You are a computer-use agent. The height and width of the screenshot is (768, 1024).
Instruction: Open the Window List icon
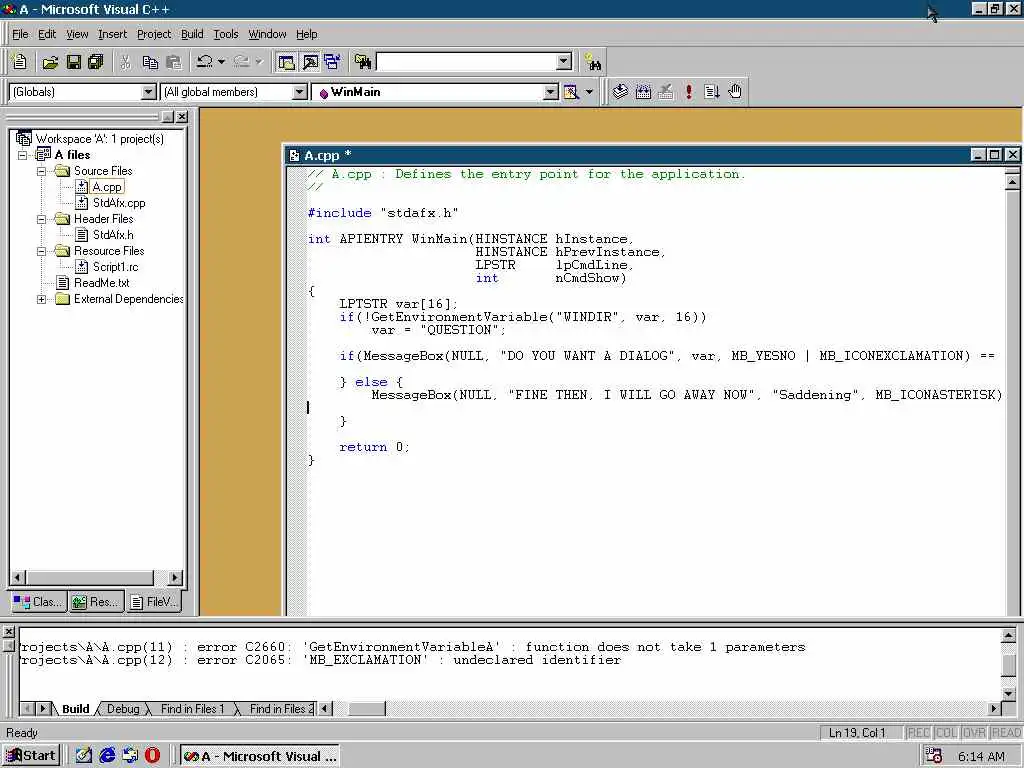pyautogui.click(x=332, y=62)
